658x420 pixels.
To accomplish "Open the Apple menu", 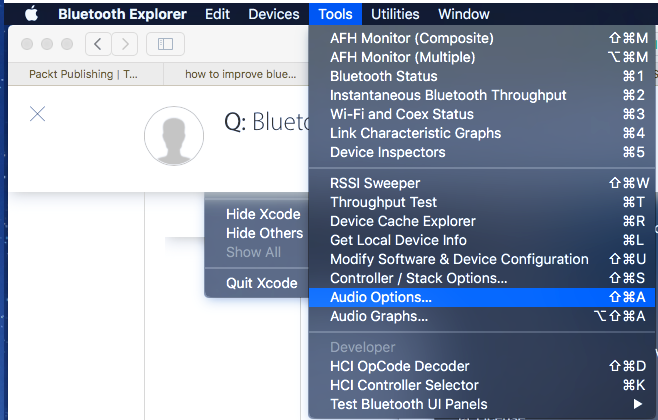I will (x=31, y=14).
